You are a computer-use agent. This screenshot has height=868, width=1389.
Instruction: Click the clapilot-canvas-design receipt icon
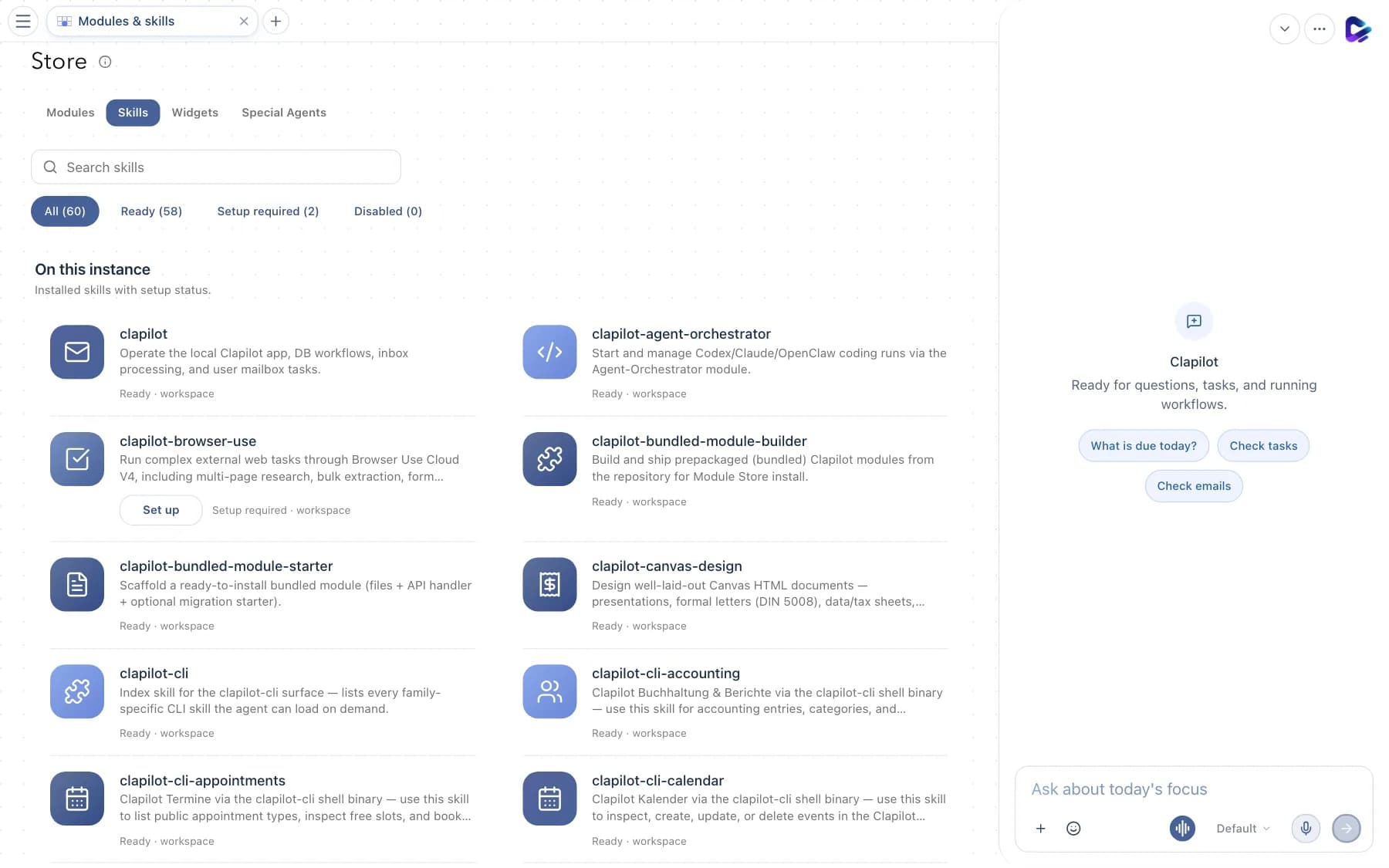(549, 584)
